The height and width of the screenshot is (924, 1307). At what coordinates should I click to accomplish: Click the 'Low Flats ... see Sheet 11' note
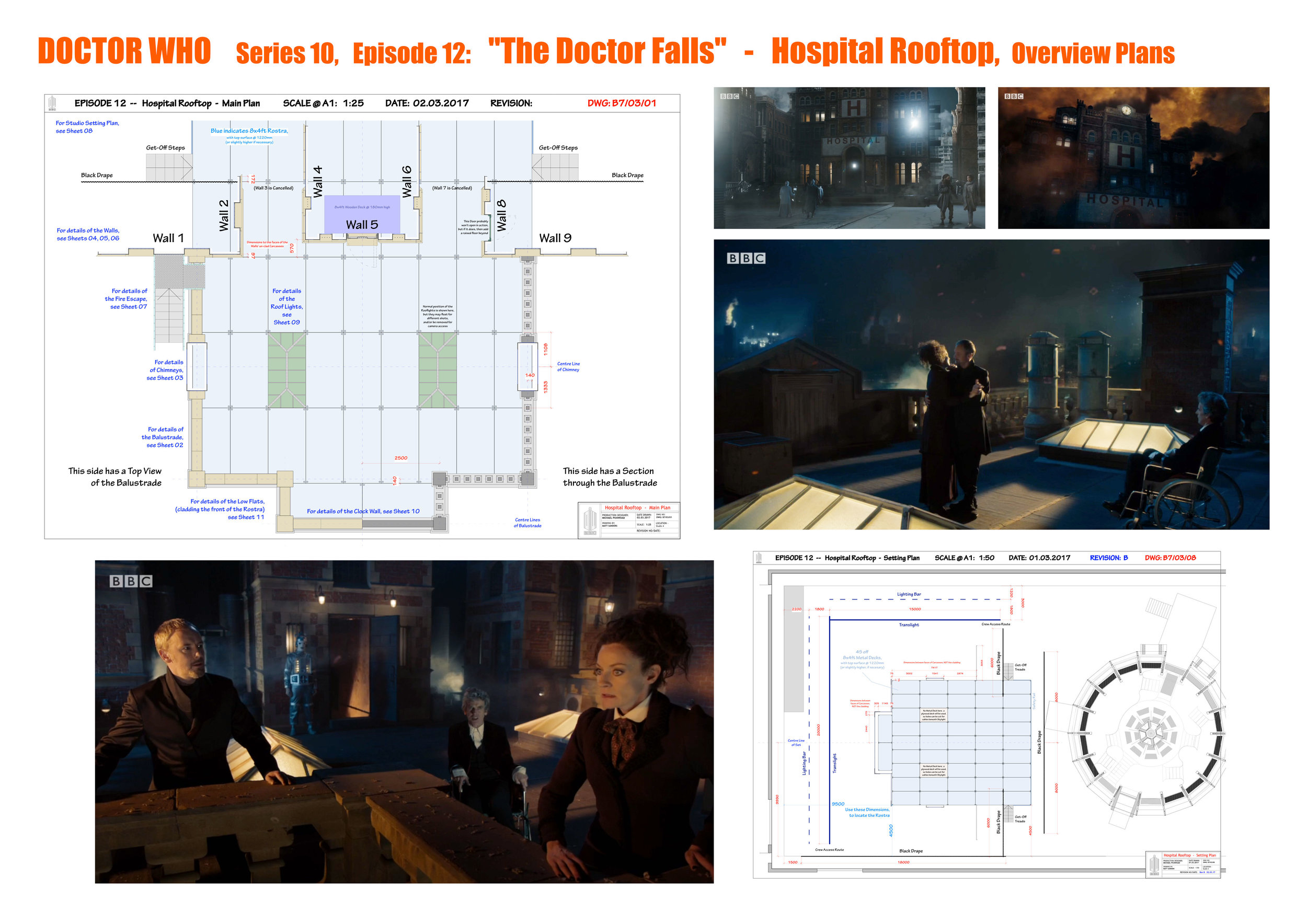(220, 509)
